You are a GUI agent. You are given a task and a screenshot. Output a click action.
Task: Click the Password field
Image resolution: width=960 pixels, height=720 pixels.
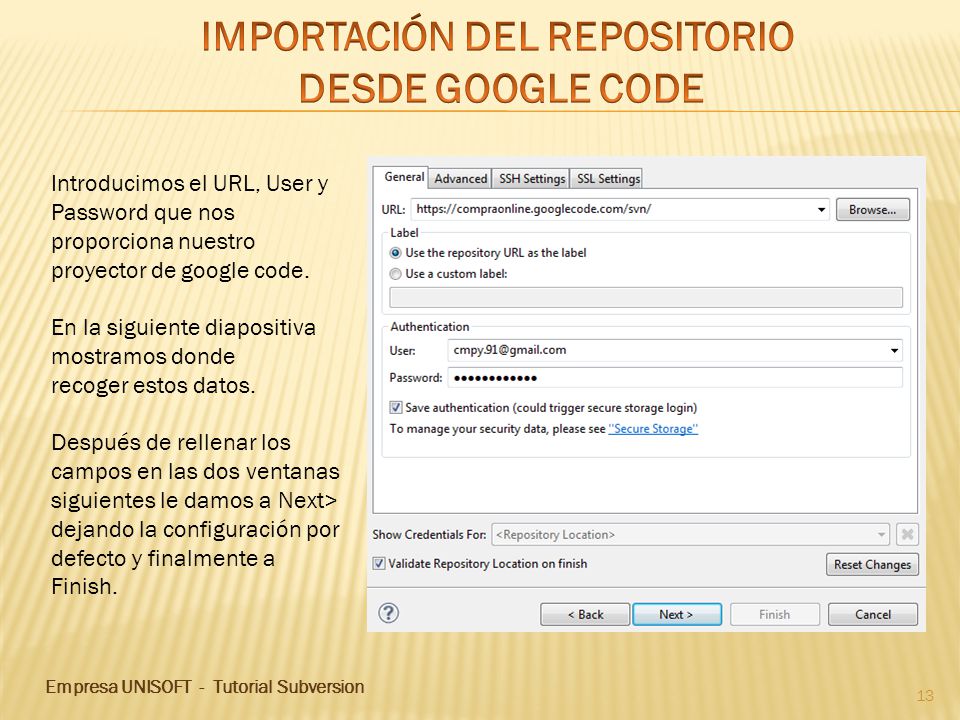coord(675,378)
